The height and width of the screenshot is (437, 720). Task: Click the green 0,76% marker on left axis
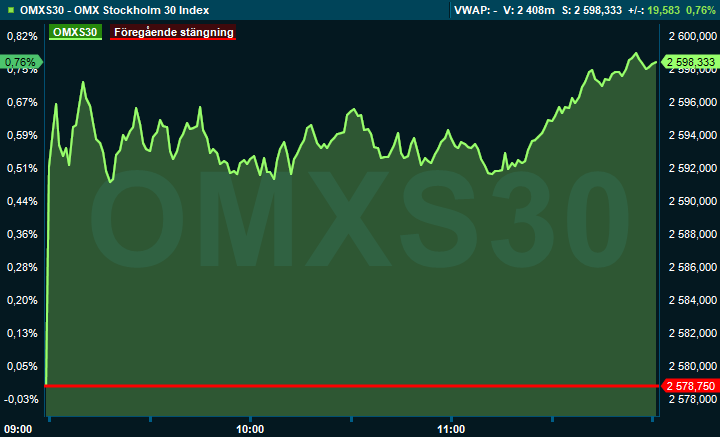tap(20, 62)
